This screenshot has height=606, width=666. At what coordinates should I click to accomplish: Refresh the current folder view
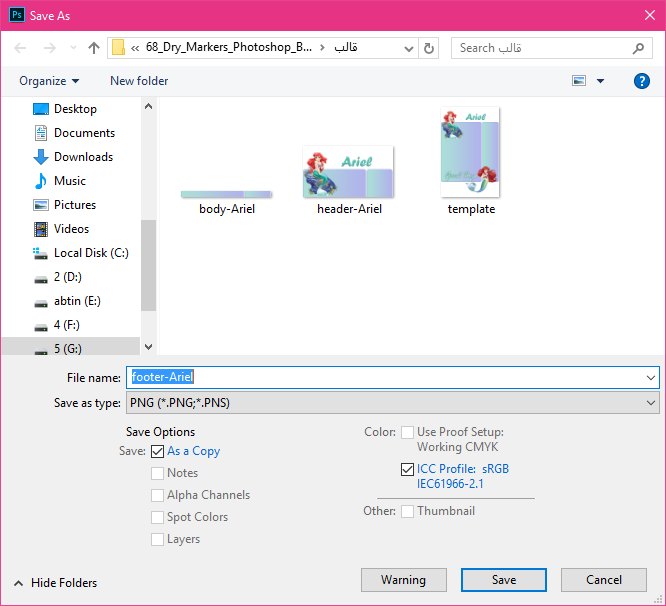tap(429, 48)
